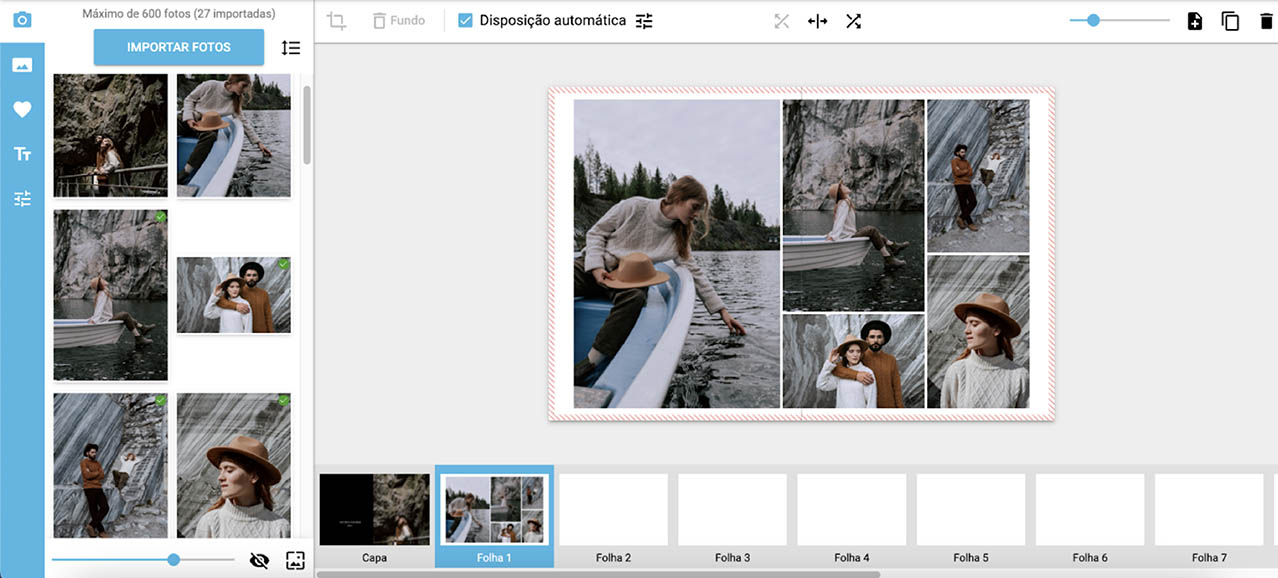1278x578 pixels.
Task: Click the Fundo background button
Action: pyautogui.click(x=398, y=21)
